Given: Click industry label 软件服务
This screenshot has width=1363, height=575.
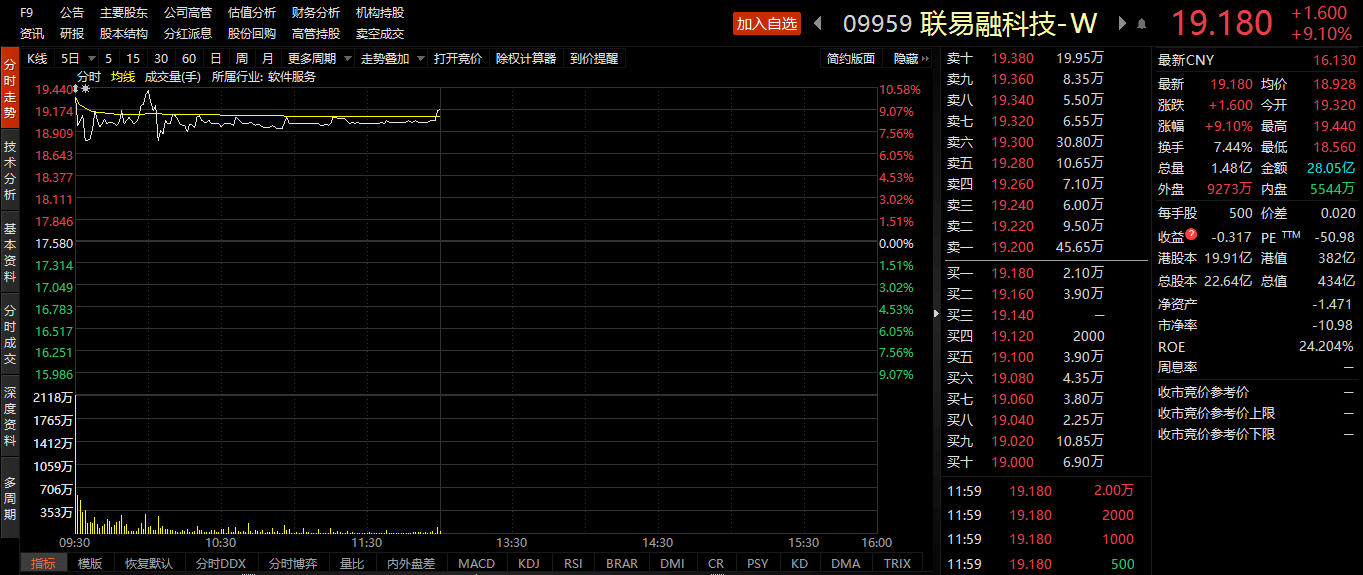Looking at the screenshot, I should point(292,77).
